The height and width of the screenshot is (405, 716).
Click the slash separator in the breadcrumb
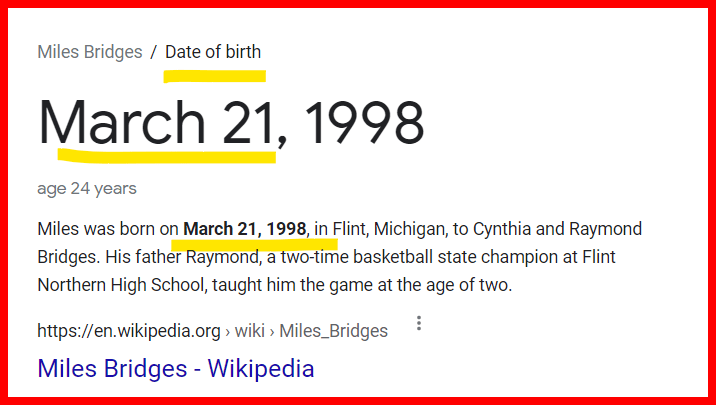pos(153,52)
